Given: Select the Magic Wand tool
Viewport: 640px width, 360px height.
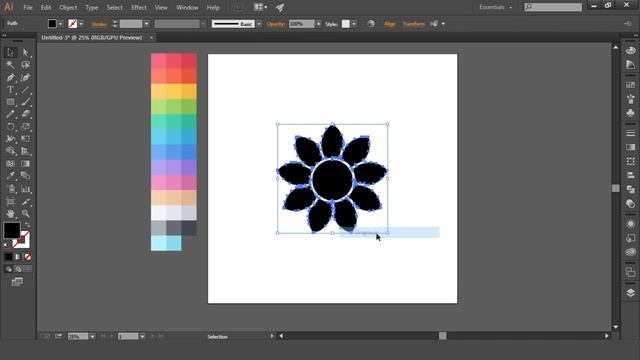Looking at the screenshot, I should click(x=11, y=65).
